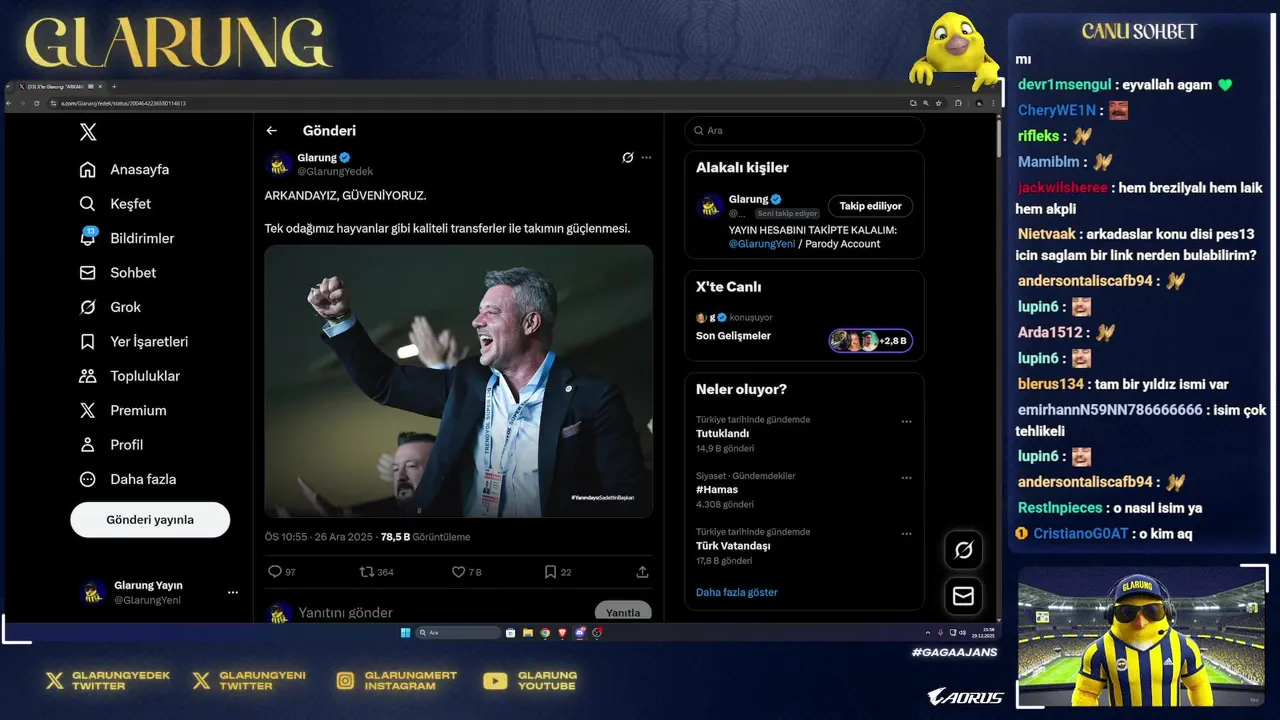Open the floating messages envelope button
This screenshot has height=720, width=1280.
coord(964,596)
